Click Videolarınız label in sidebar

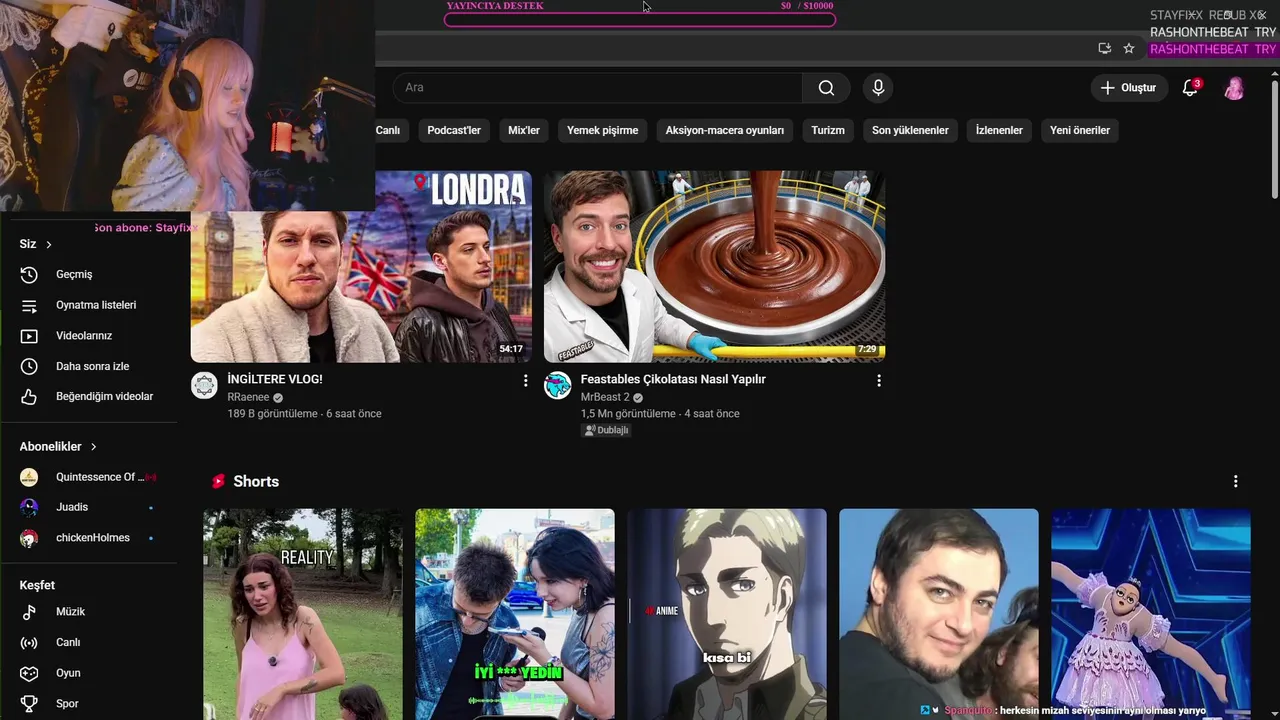click(x=84, y=336)
